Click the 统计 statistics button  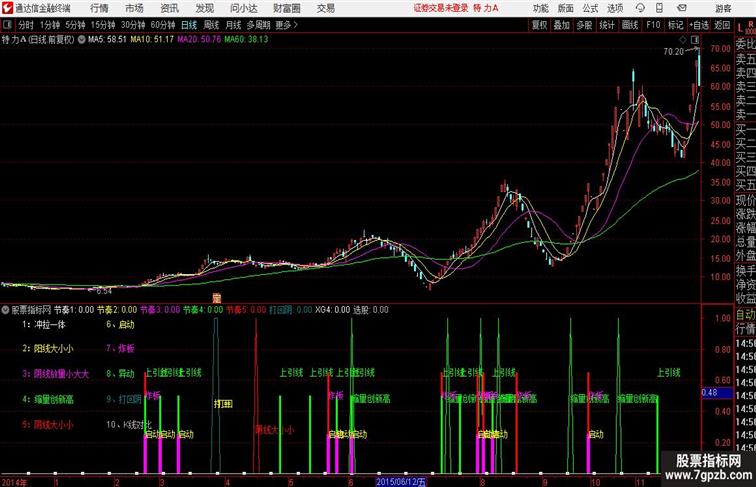click(x=607, y=25)
